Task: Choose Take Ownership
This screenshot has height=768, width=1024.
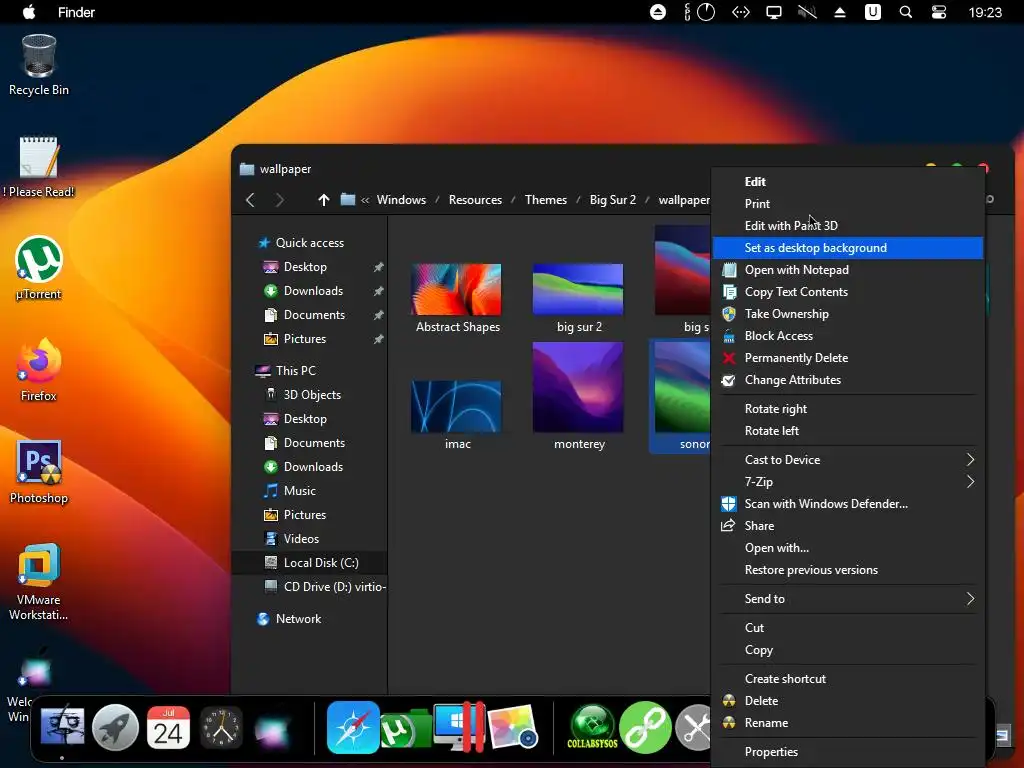Action: [x=848, y=314]
